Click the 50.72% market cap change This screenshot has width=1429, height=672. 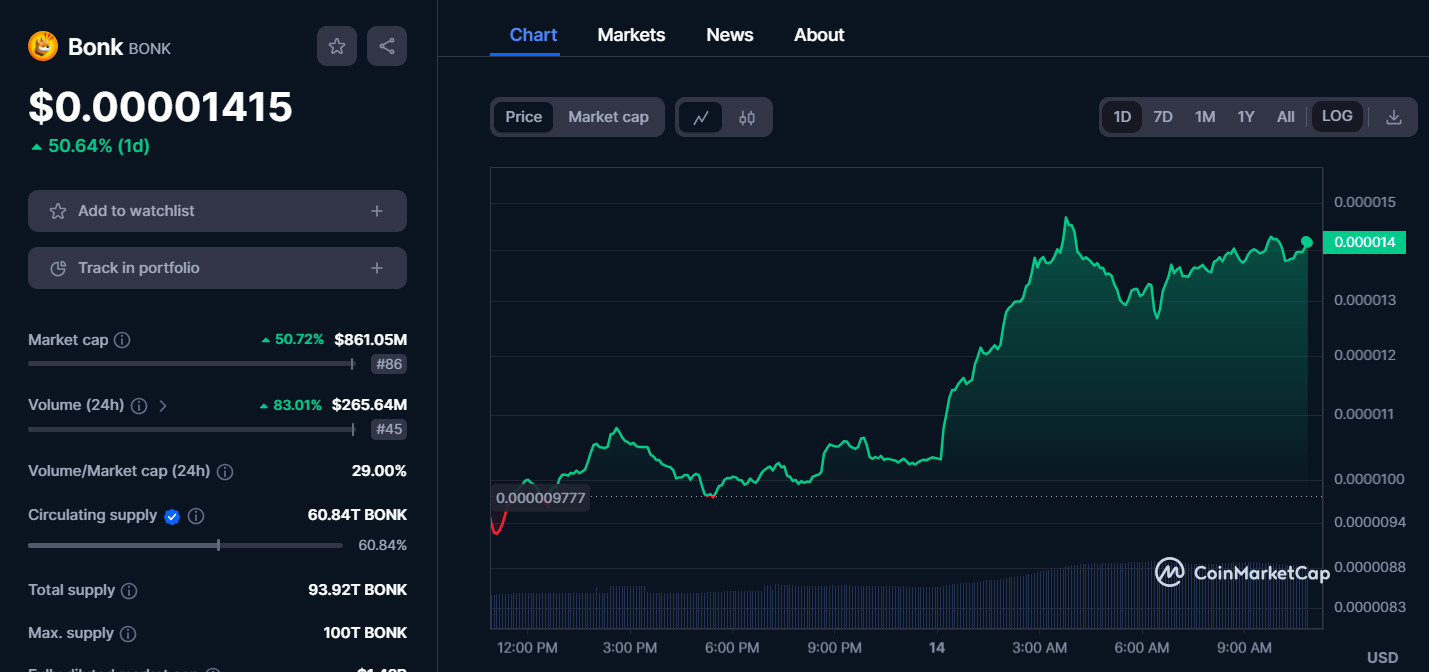292,340
